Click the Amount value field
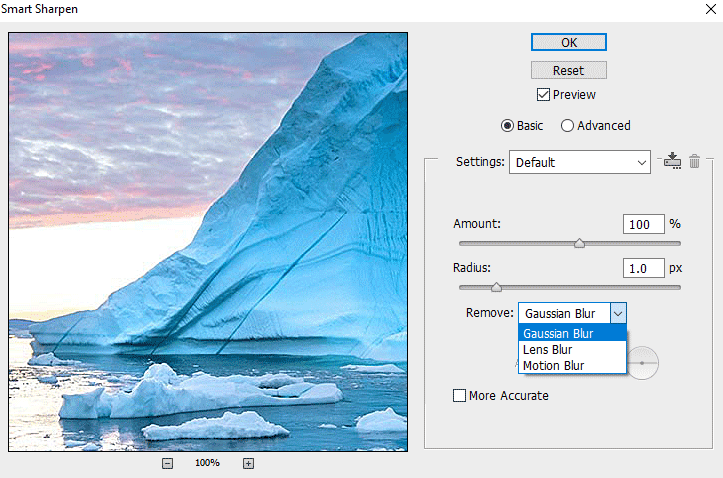This screenshot has height=478, width=723. 644,224
